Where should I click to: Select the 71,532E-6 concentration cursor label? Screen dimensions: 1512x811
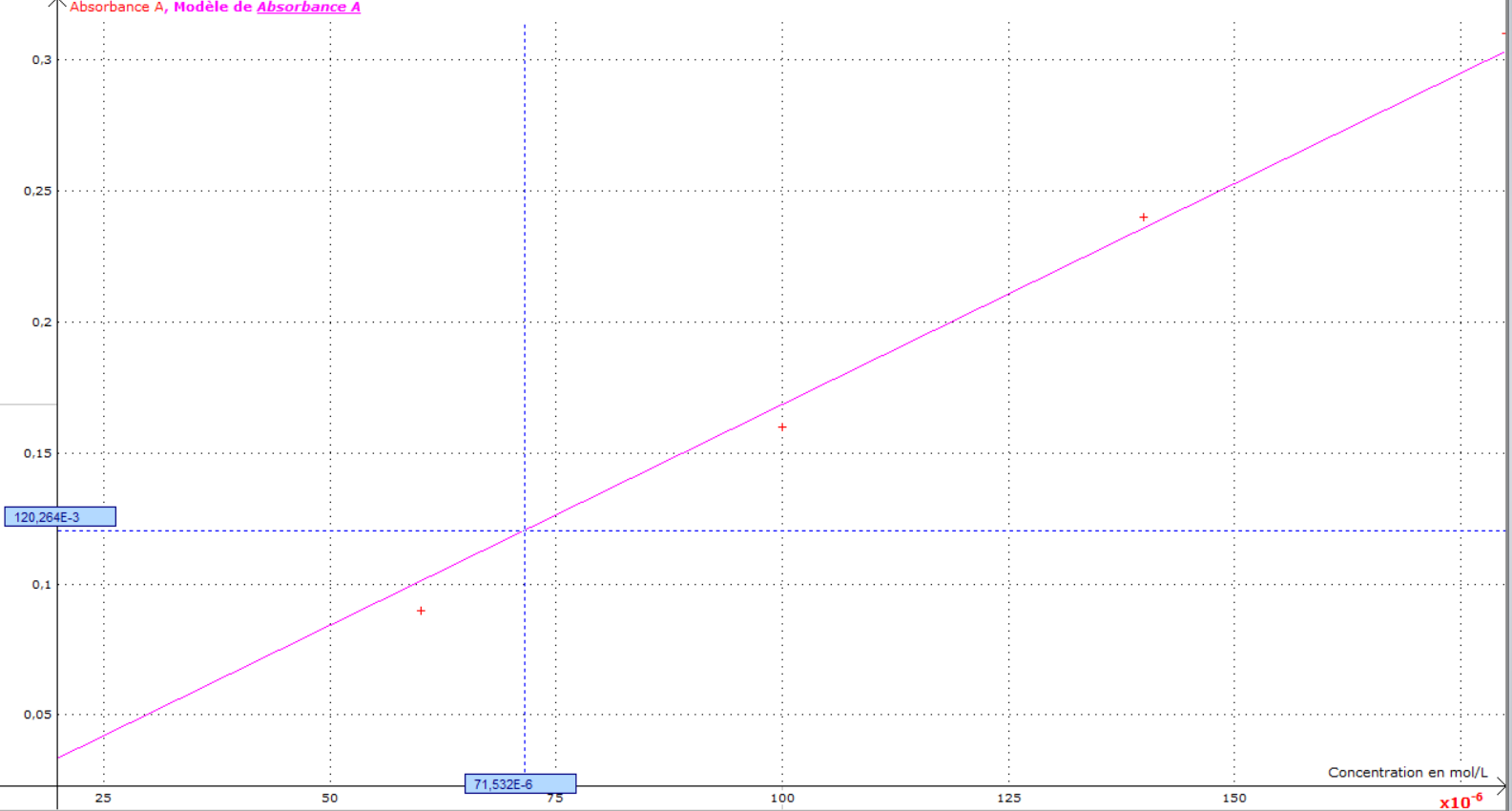click(x=520, y=784)
